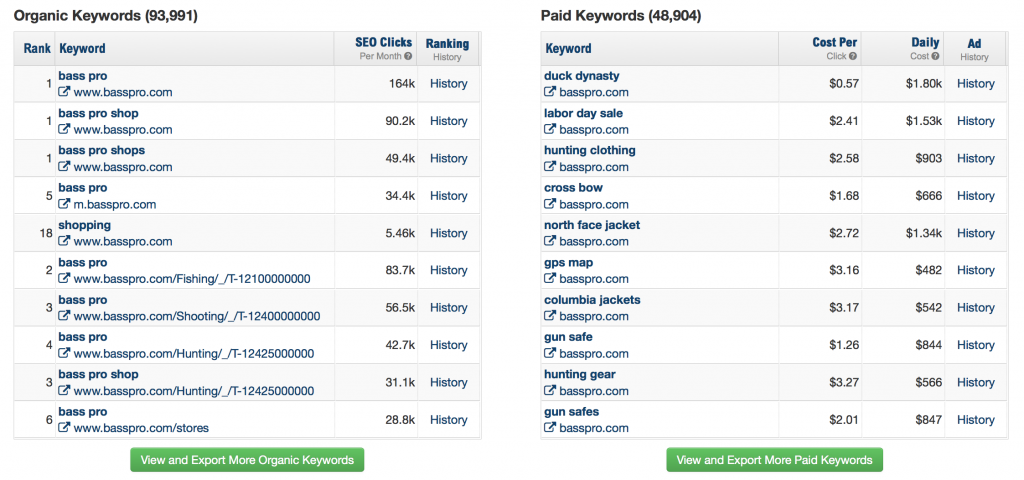Click external link icon under shopping keyword
This screenshot has height=480, width=1024.
(64, 241)
